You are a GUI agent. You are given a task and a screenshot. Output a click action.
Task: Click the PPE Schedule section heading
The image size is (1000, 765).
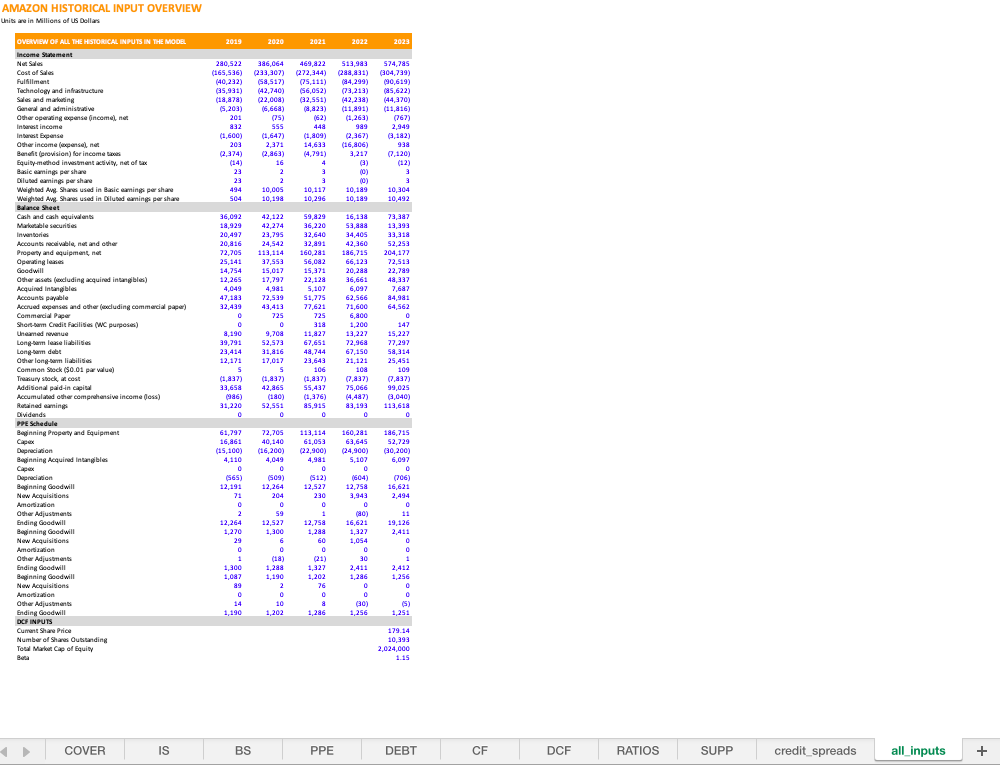pyautogui.click(x=37, y=424)
